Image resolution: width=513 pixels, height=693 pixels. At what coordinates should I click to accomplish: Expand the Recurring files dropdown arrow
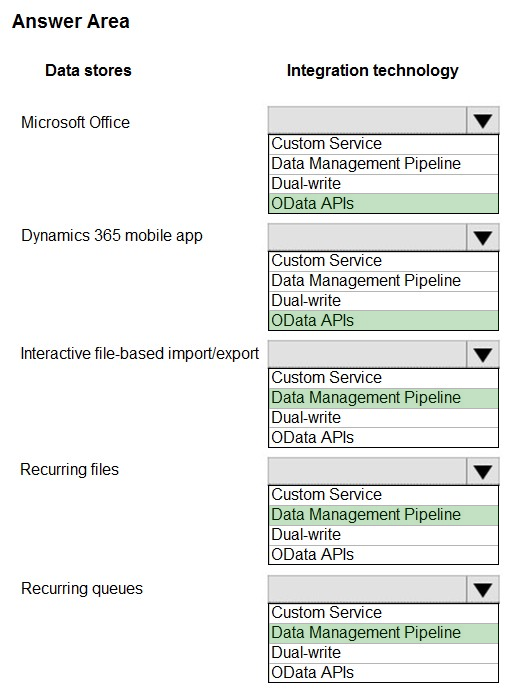(x=483, y=471)
